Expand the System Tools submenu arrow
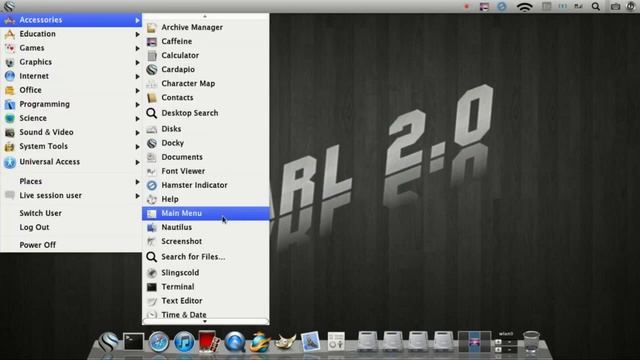640x360 pixels. pos(137,147)
